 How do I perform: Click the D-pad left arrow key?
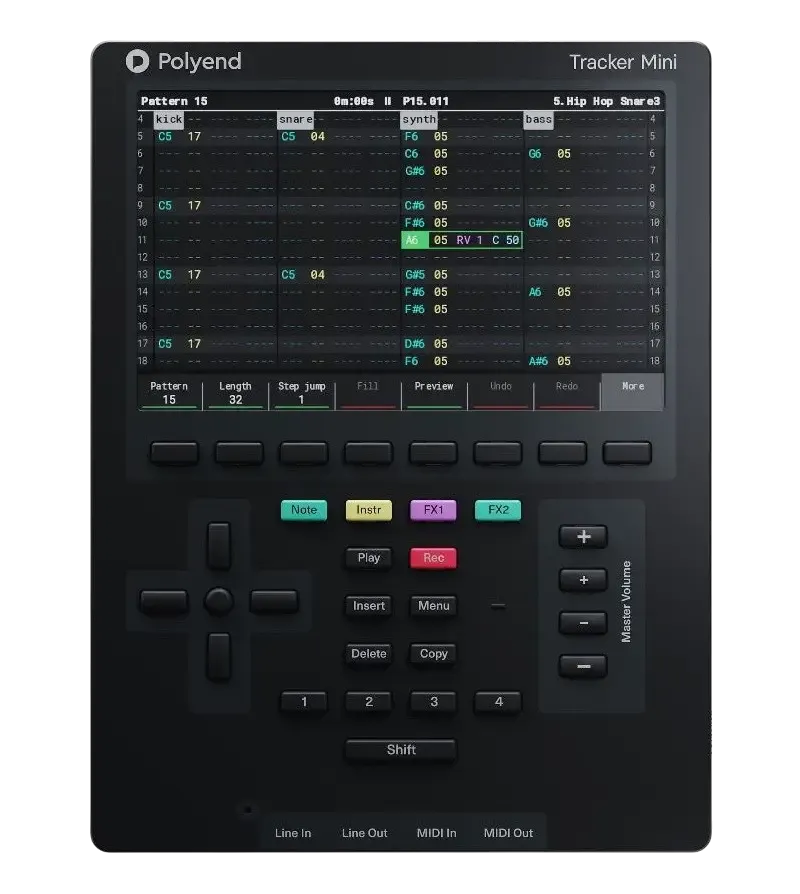tap(164, 601)
